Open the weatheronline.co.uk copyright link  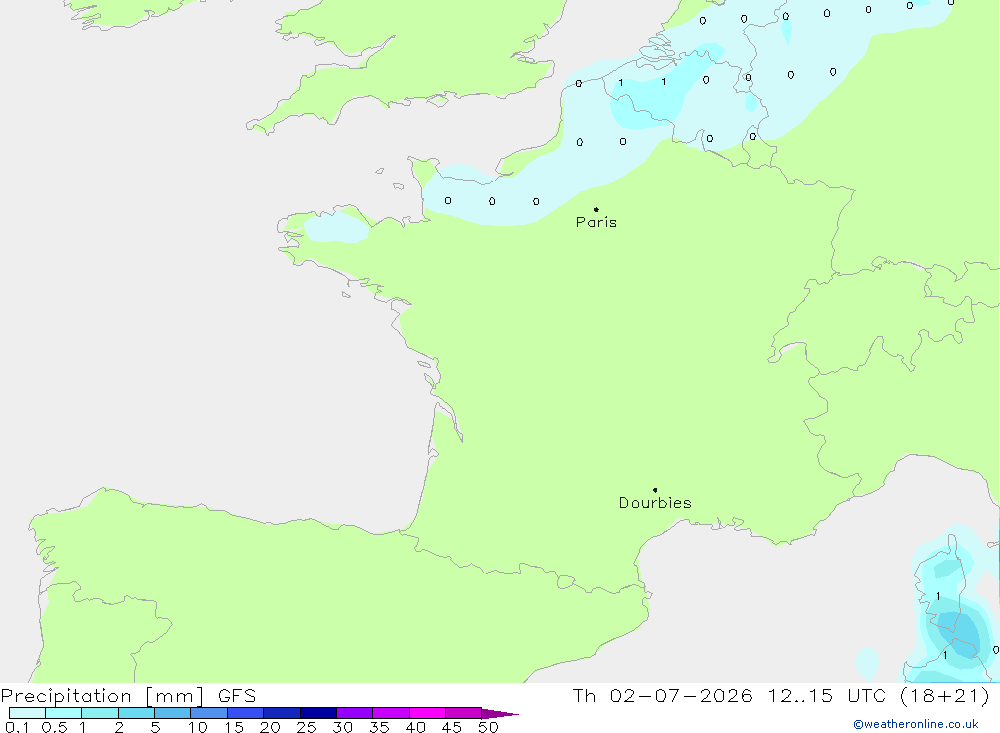click(916, 724)
